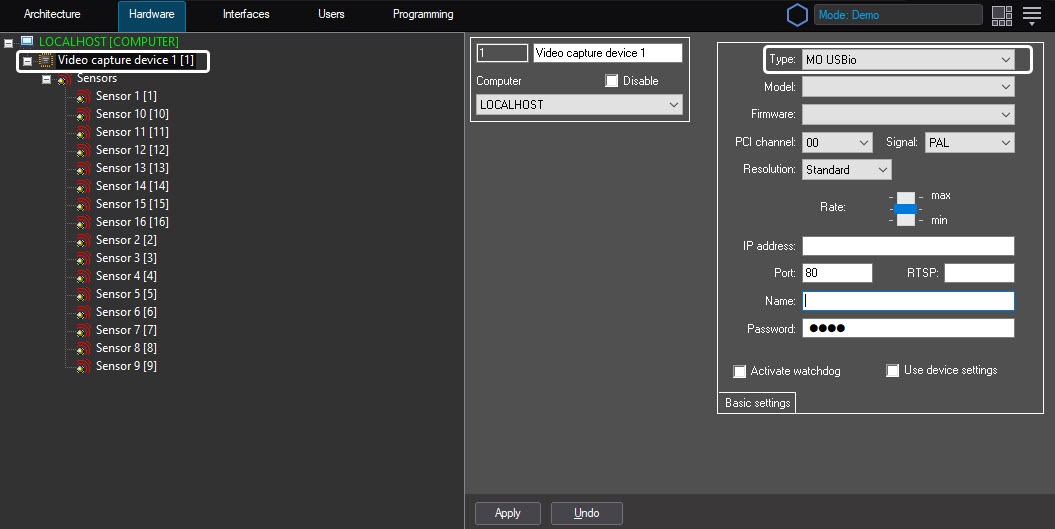Select the Basic settings tab

tap(758, 402)
